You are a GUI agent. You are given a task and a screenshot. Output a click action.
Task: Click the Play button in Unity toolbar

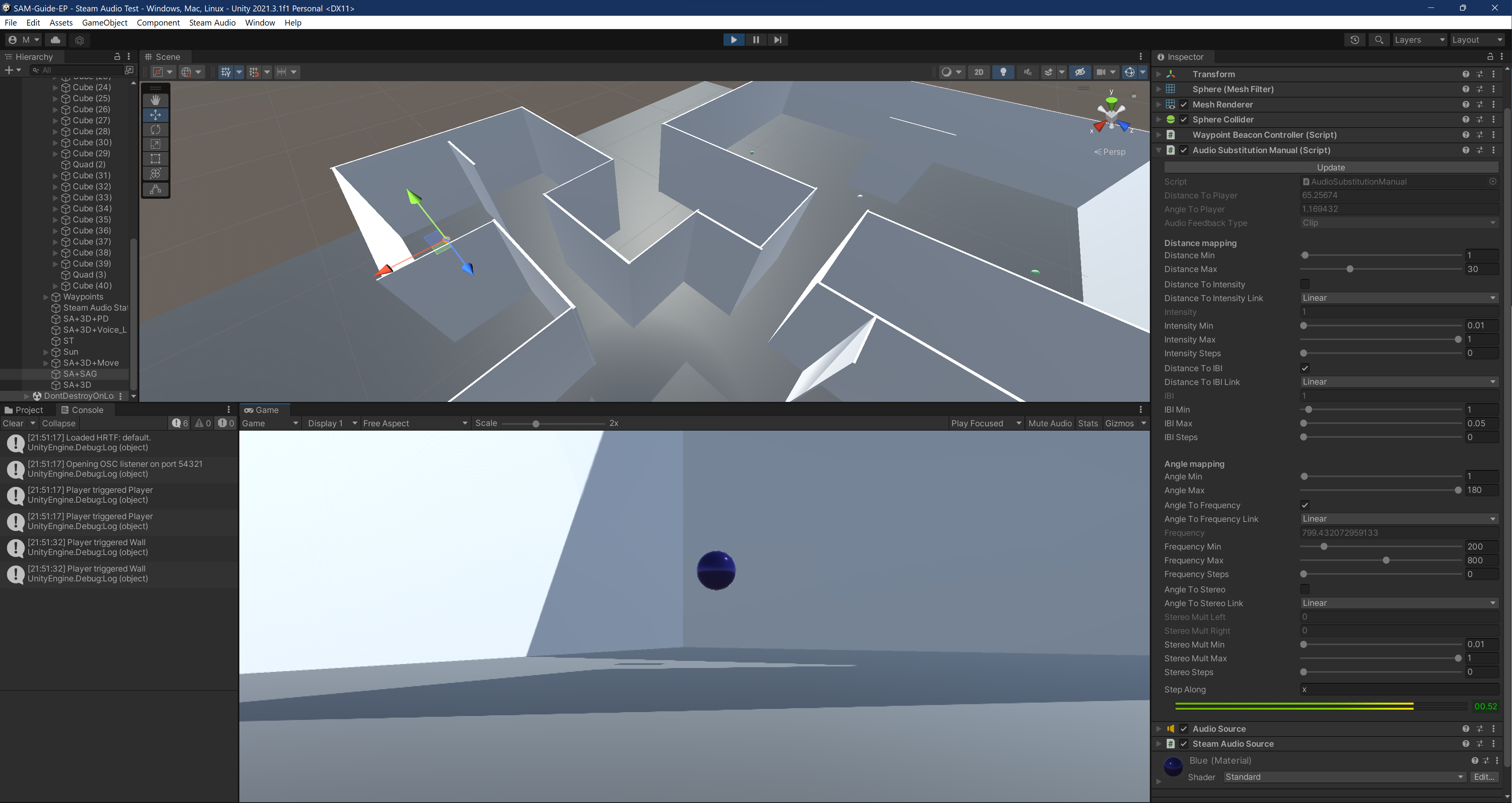click(734, 40)
